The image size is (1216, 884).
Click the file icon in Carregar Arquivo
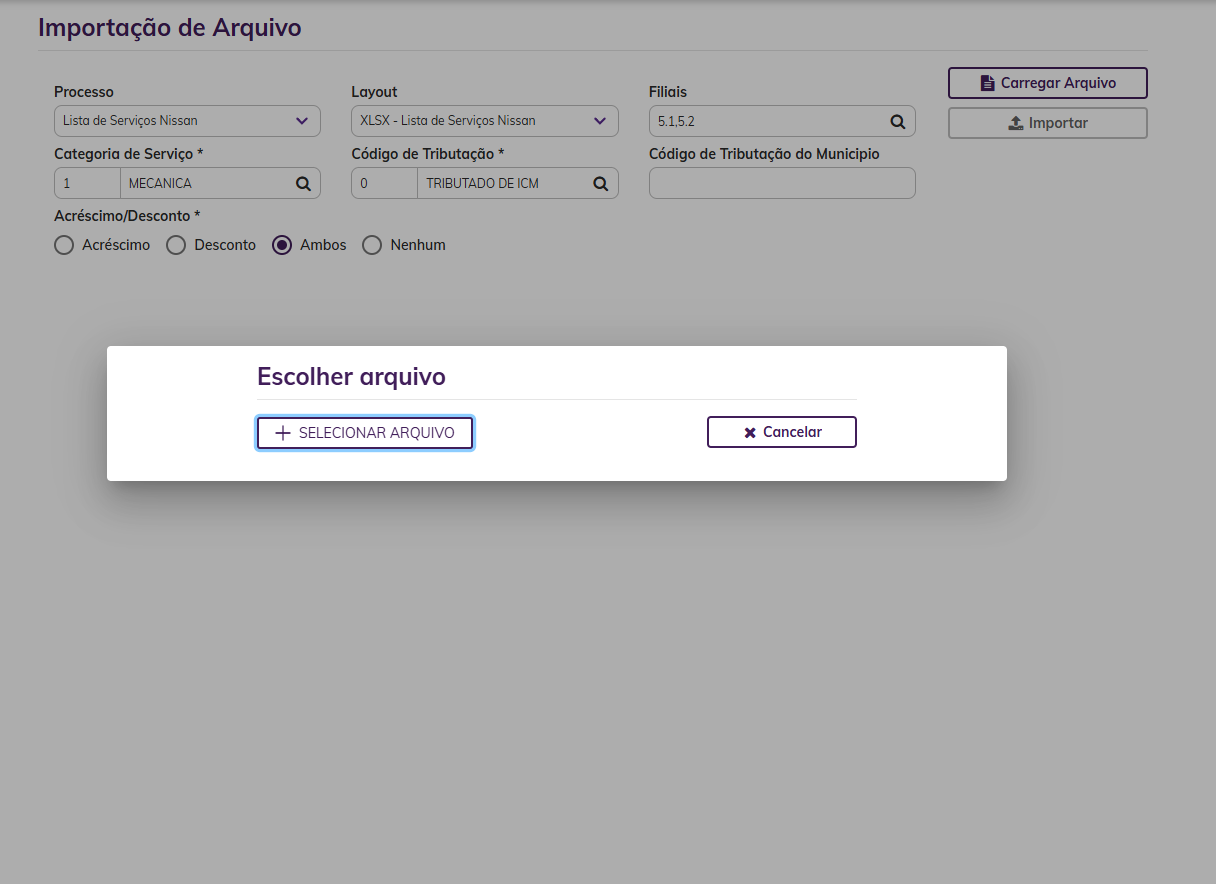(987, 83)
